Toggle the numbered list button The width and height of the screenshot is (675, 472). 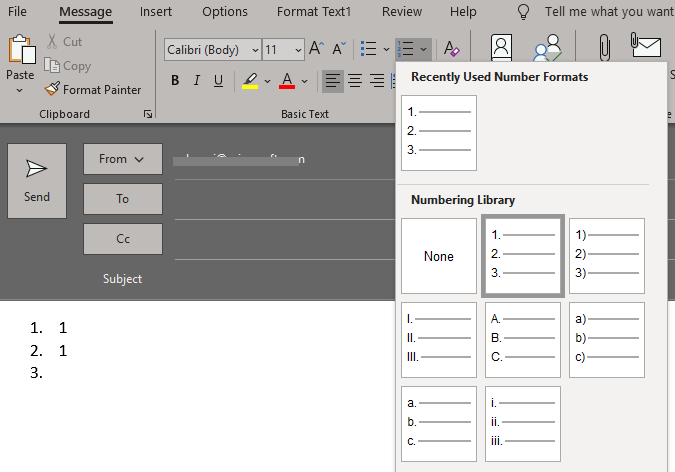pyautogui.click(x=406, y=49)
